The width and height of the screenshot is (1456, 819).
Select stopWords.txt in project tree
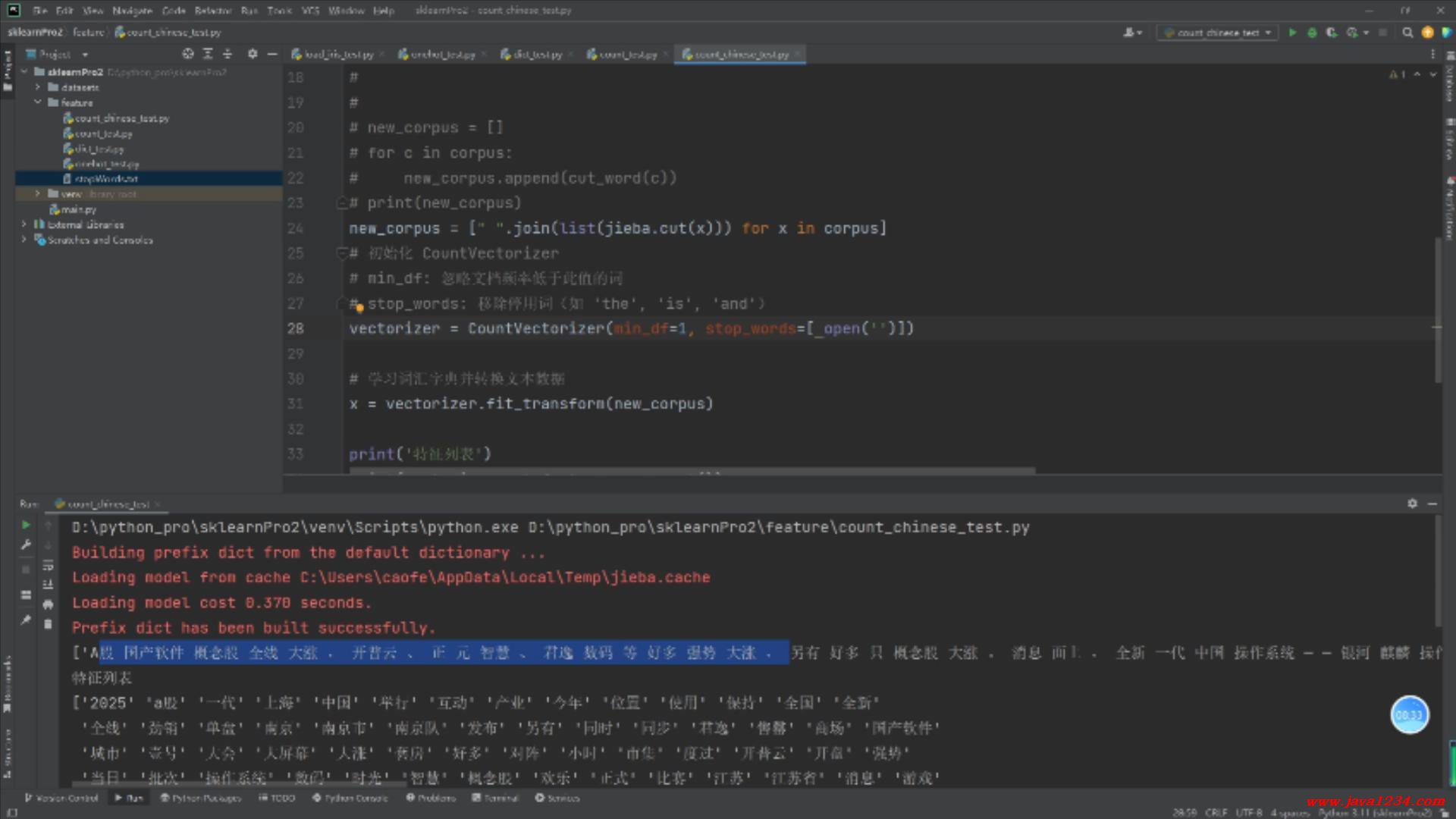click(x=105, y=179)
